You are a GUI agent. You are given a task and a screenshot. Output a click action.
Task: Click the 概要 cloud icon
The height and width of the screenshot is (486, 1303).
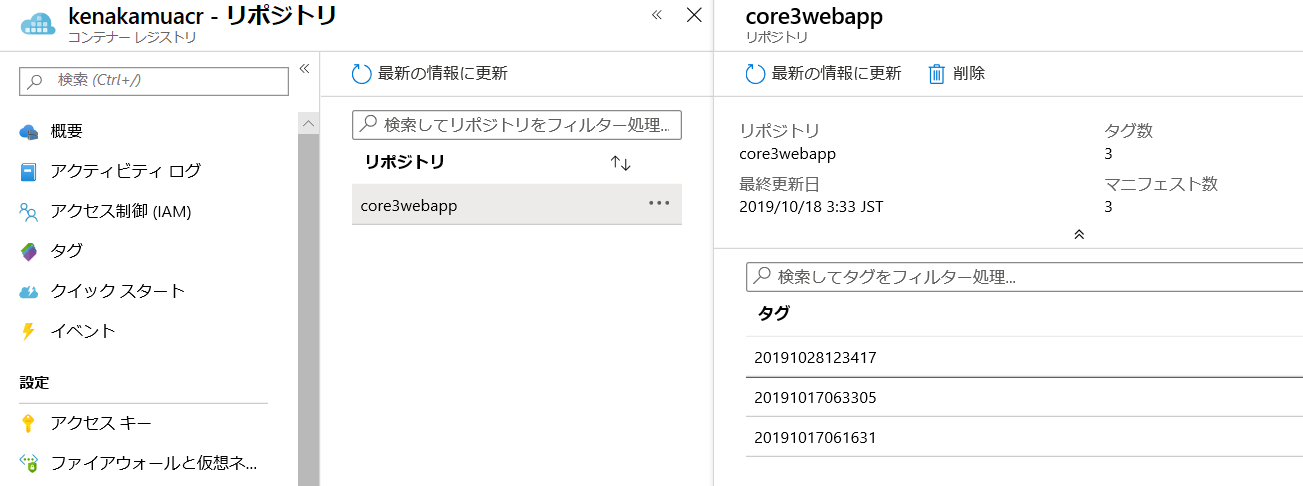point(29,132)
